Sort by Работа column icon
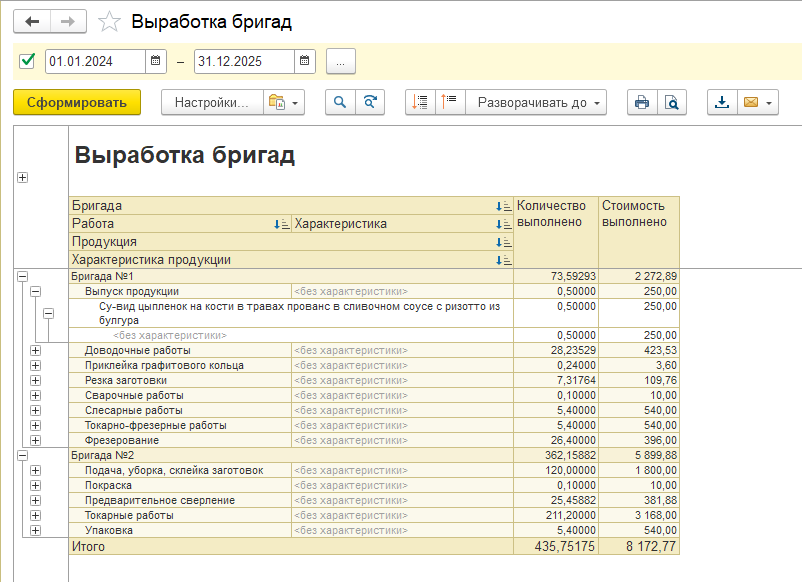The height and width of the screenshot is (582, 802). [281, 224]
